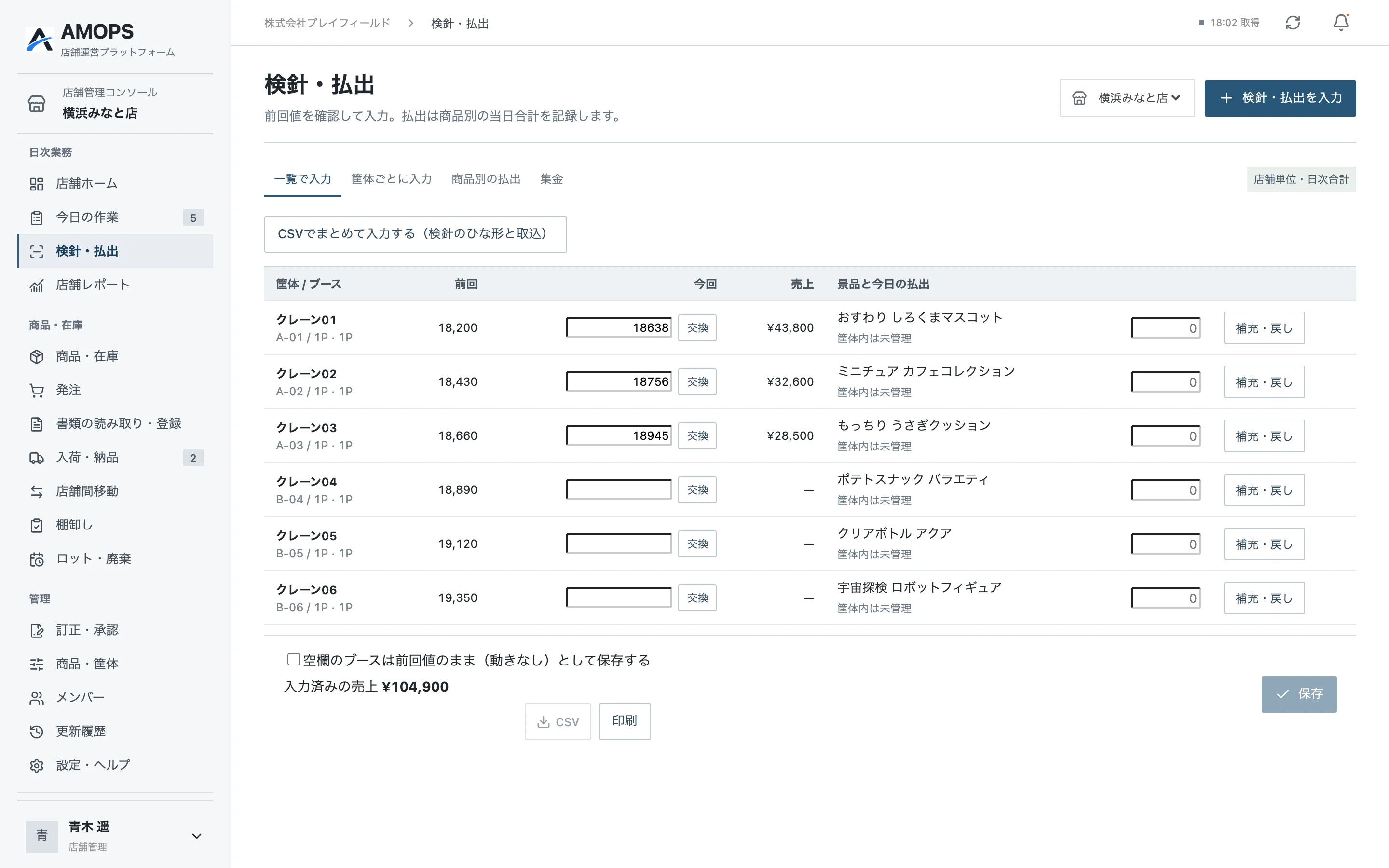1389x868 pixels.
Task: Download CSV with the CSV button
Action: point(558,721)
